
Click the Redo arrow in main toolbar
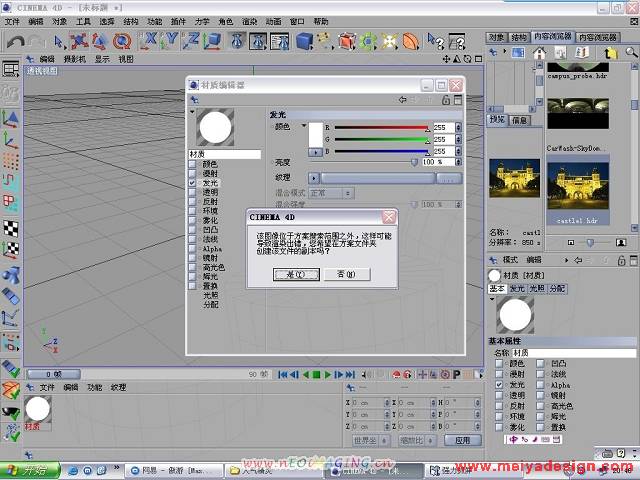coord(37,41)
